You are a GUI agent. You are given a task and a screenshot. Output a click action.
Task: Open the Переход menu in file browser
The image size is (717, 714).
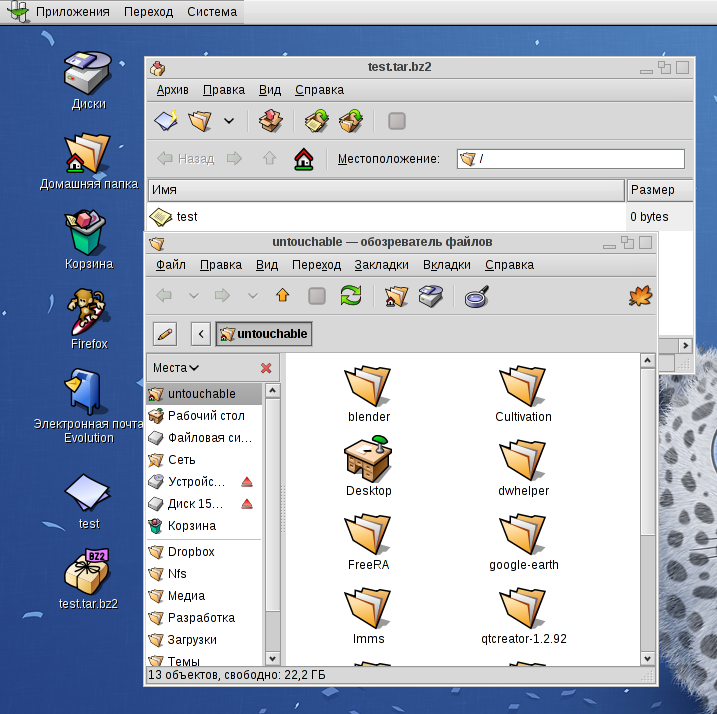tap(316, 265)
